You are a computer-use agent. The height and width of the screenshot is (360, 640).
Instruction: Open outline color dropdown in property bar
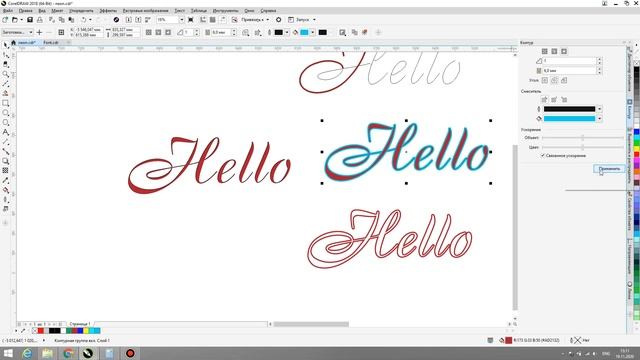point(287,32)
